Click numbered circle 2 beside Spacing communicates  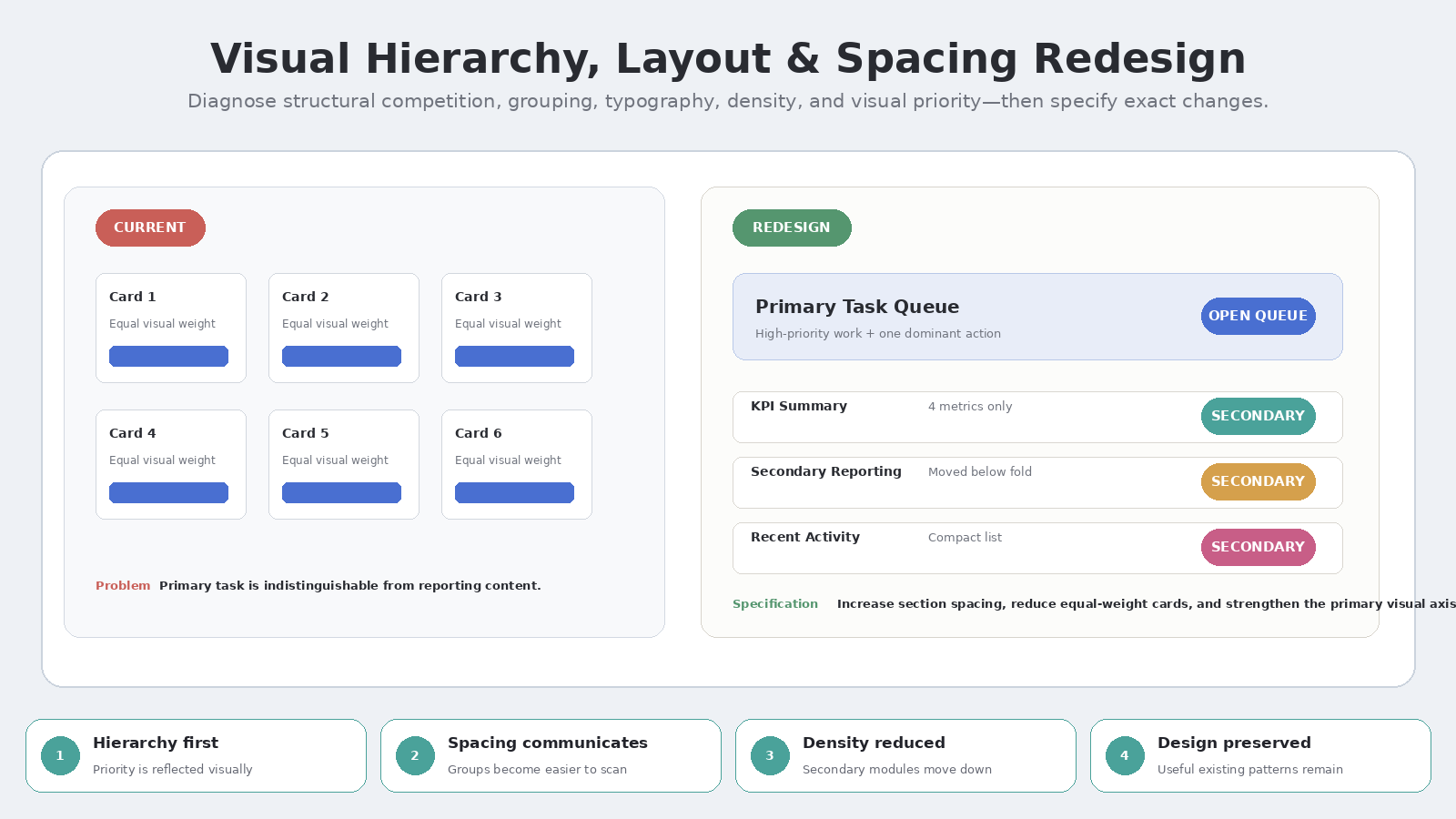coord(415,755)
